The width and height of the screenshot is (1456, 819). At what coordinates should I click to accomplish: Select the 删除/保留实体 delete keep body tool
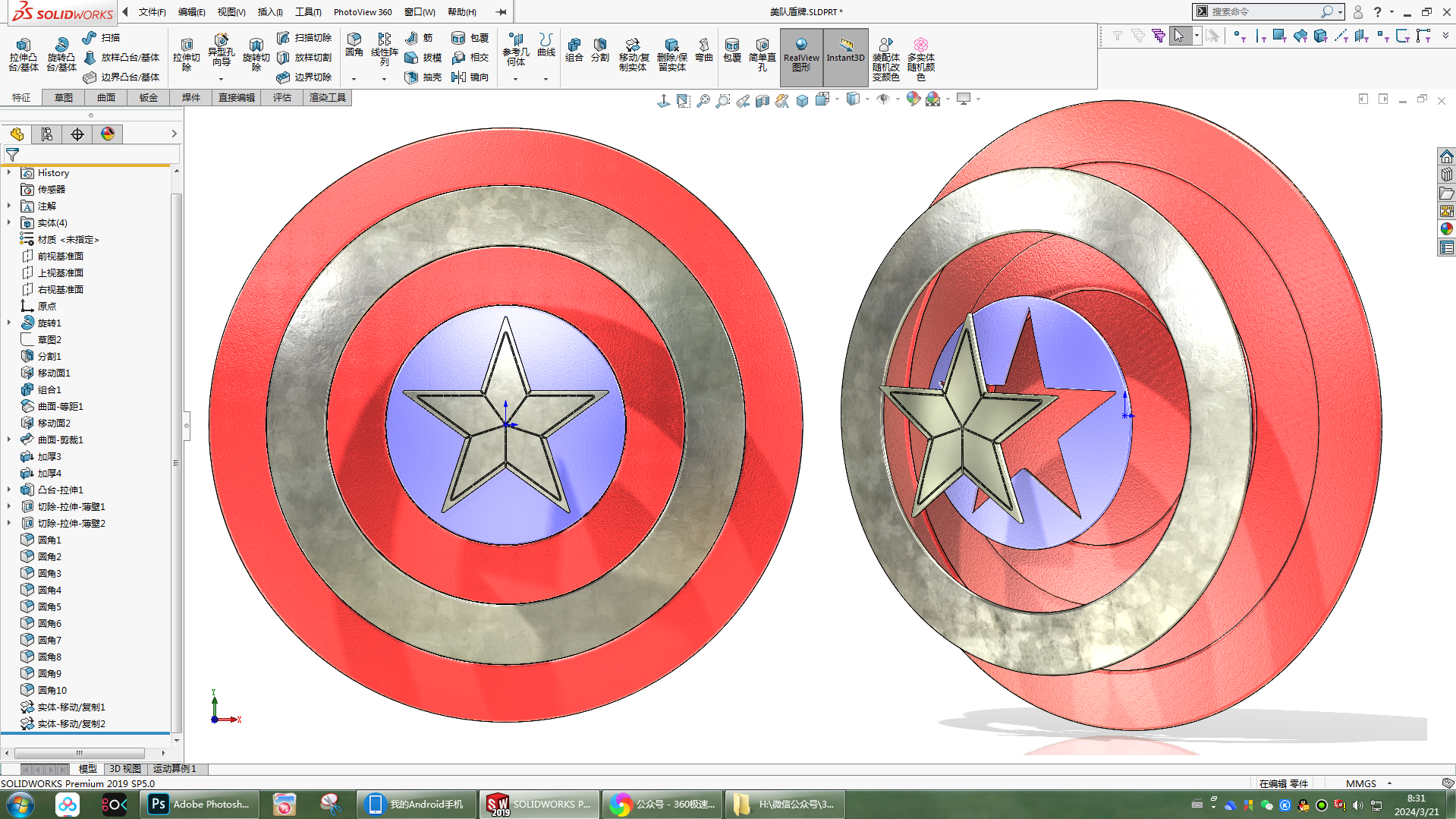tap(671, 55)
